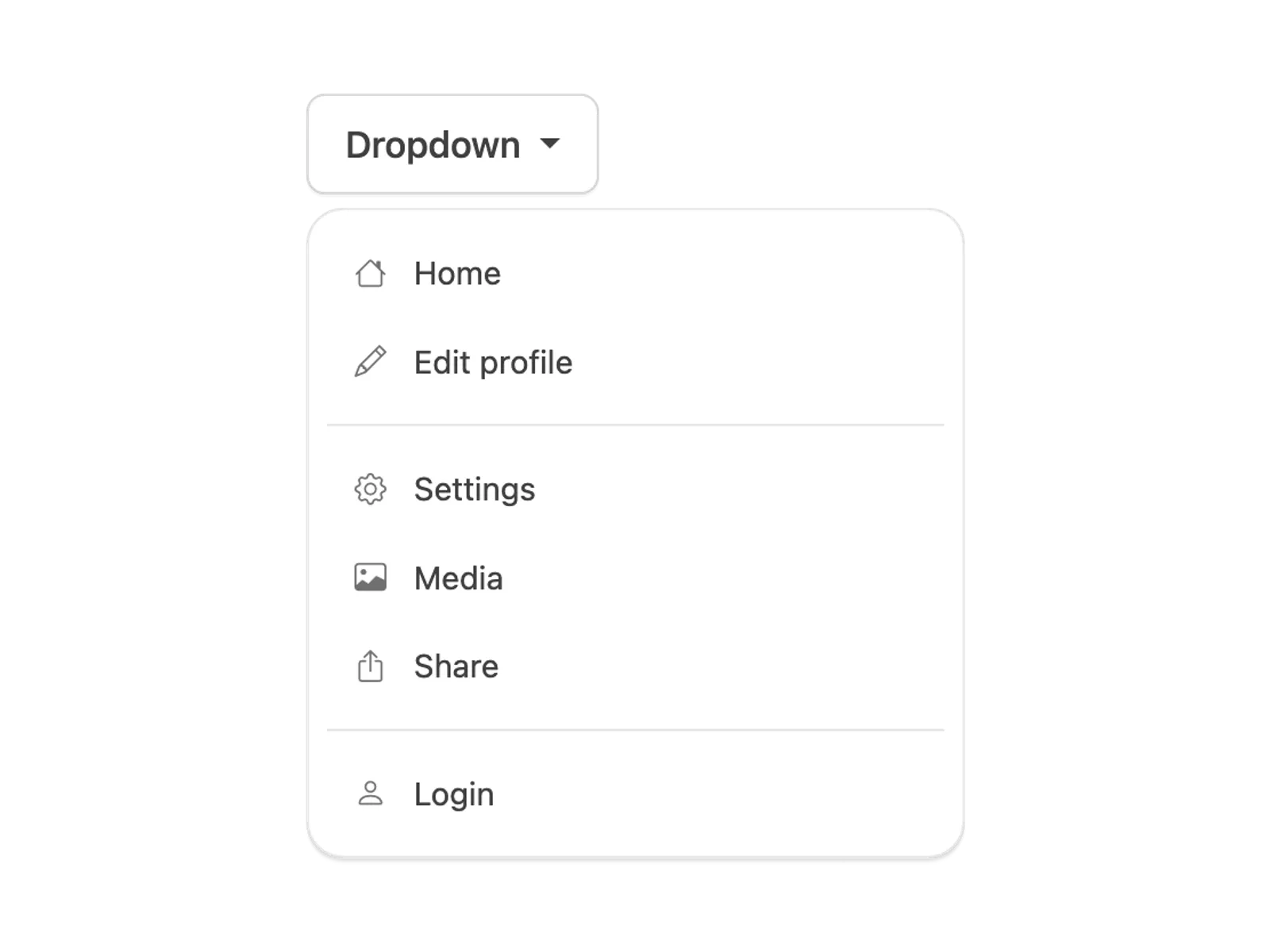Click the gear icon next to Settings
This screenshot has height=952, width=1270.
coord(370,489)
